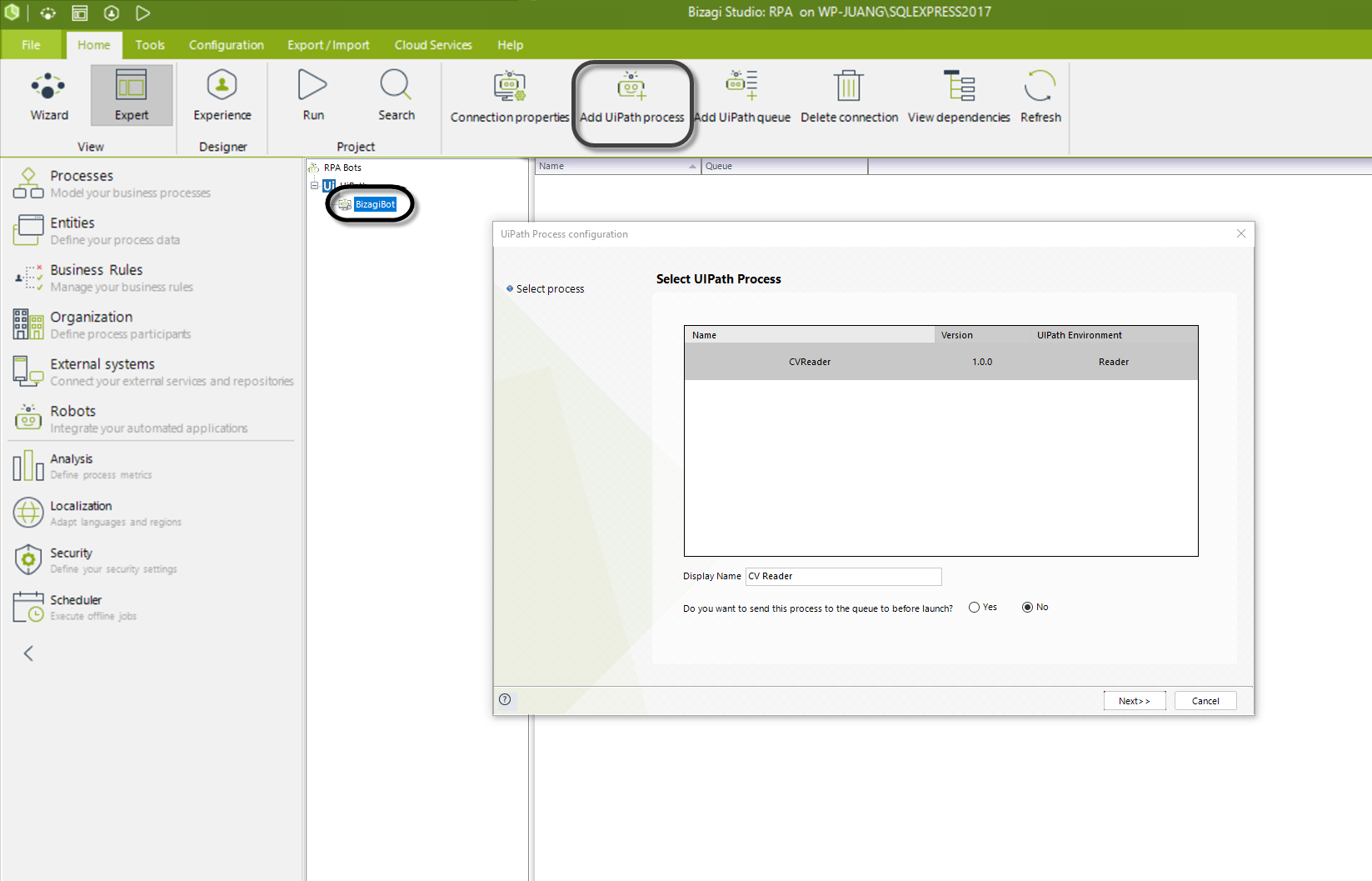
Task: Click Add UiPath process
Action: 632,98
